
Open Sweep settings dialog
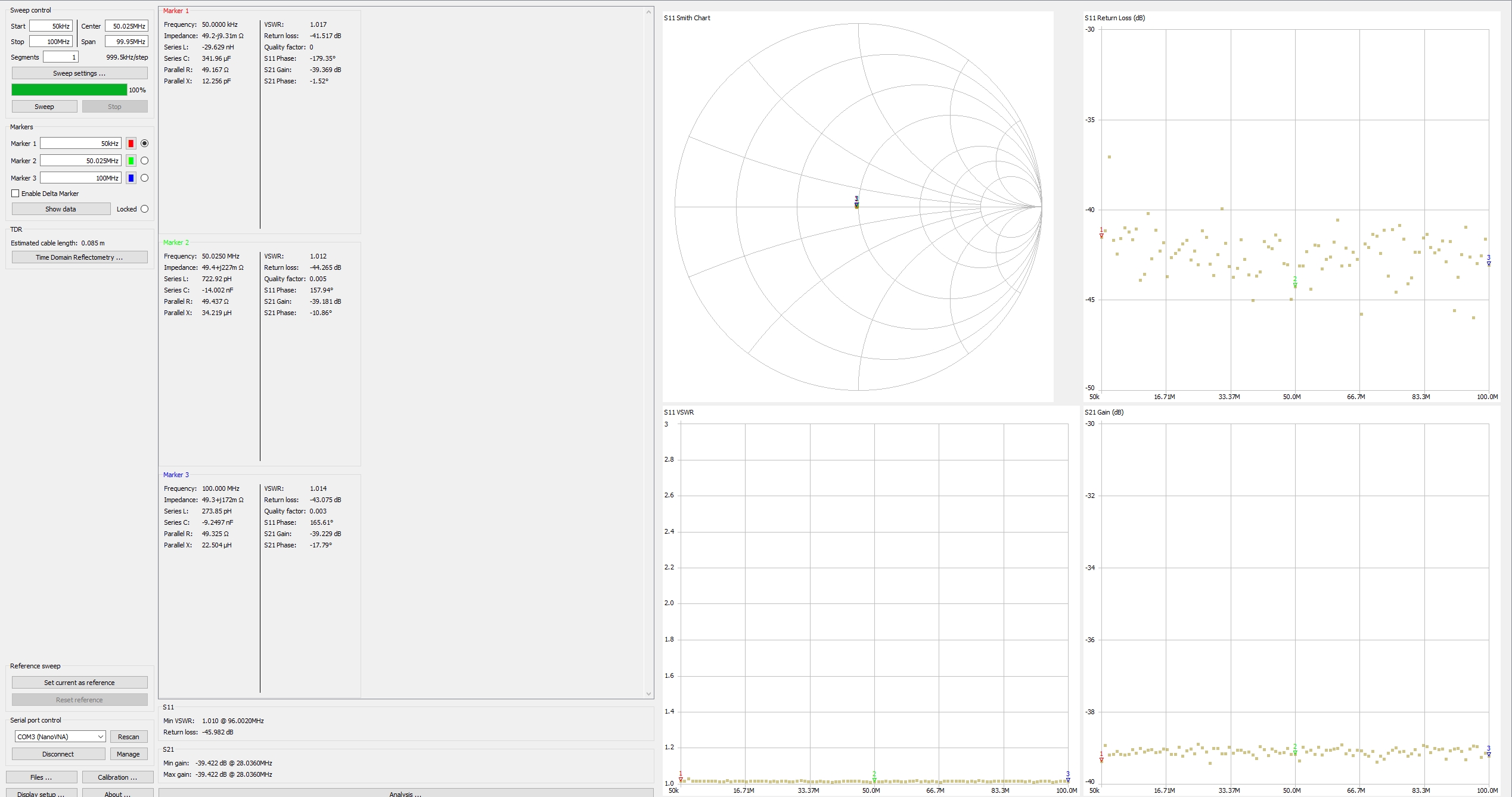click(x=79, y=73)
